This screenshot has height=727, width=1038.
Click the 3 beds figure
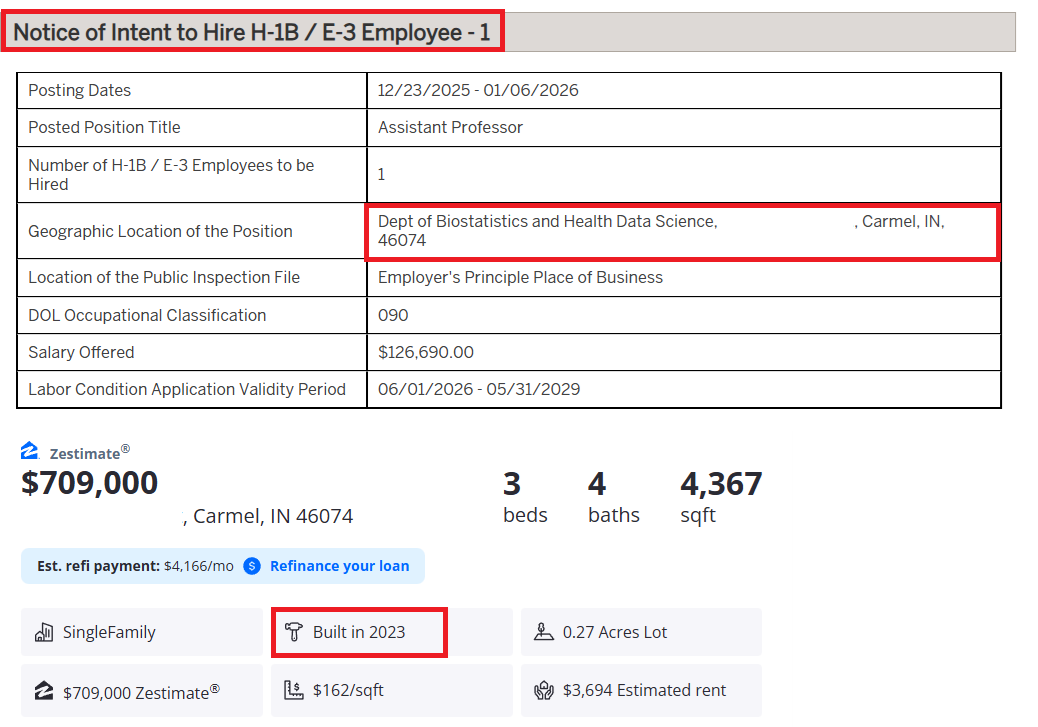(x=525, y=497)
